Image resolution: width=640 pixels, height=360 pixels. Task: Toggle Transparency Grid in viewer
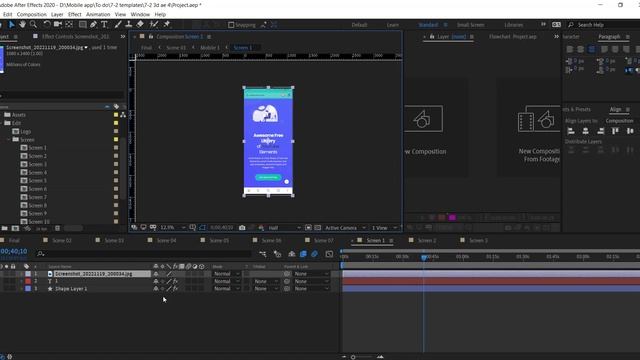(318, 228)
